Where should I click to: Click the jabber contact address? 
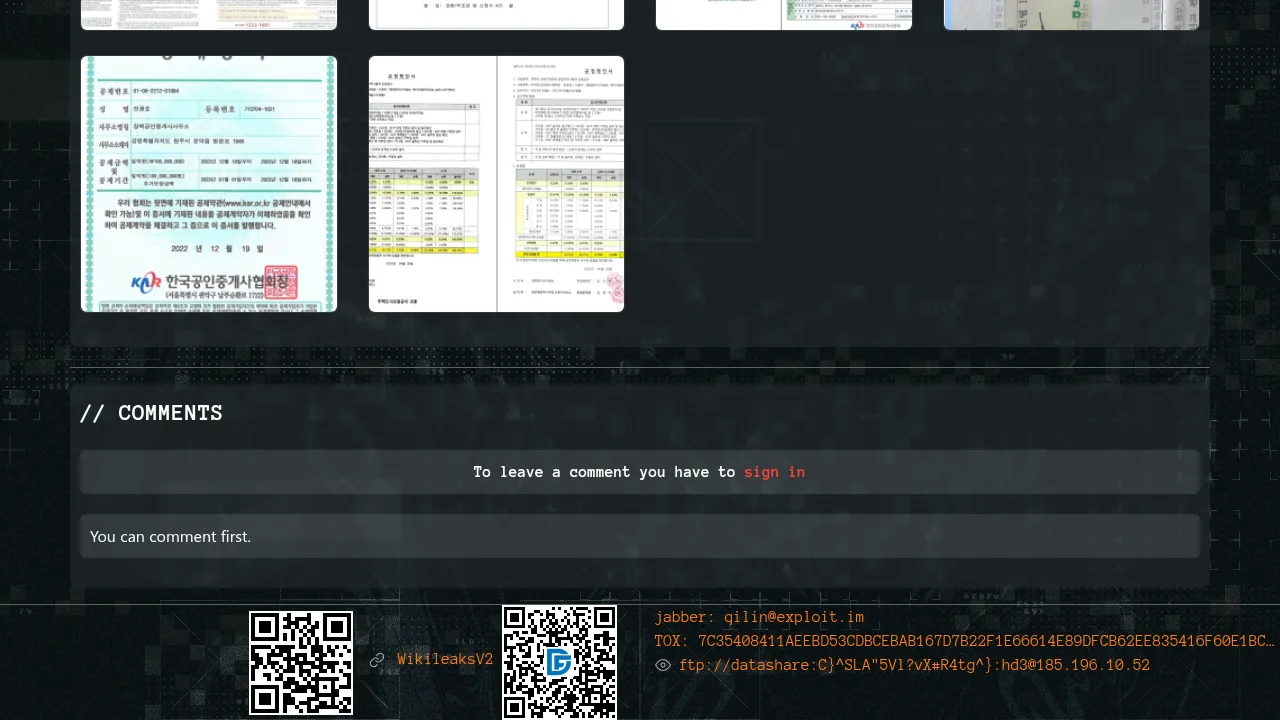(759, 617)
